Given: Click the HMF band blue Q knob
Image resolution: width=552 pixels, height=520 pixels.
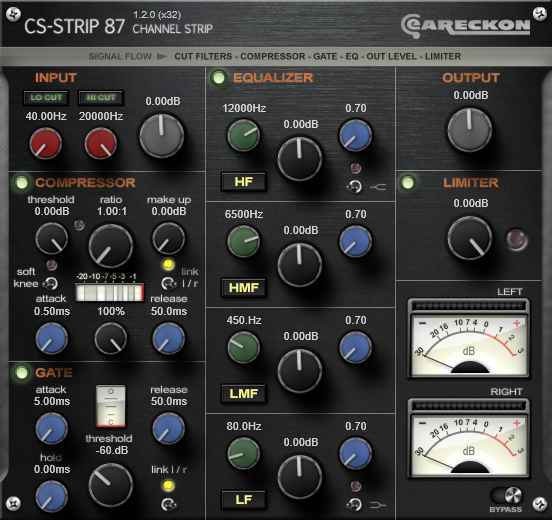Looking at the screenshot, I should tap(356, 242).
